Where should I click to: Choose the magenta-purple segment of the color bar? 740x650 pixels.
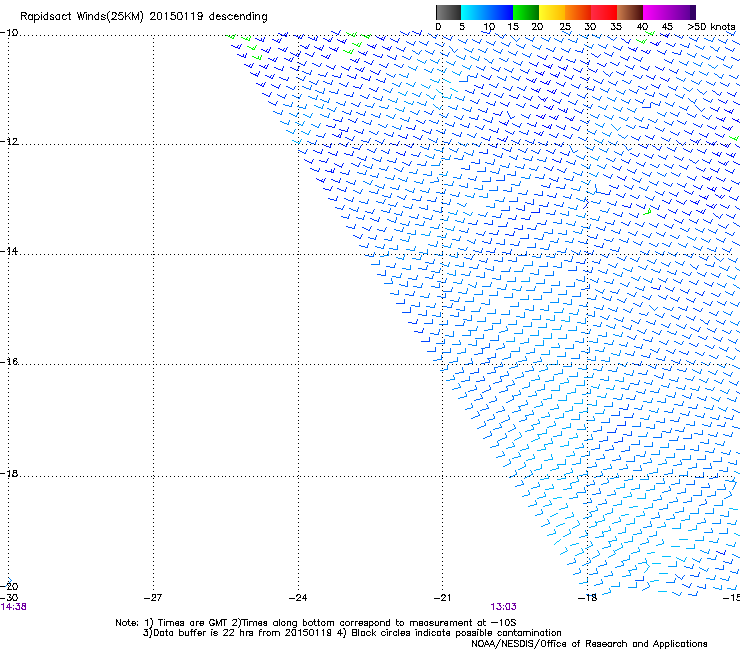669,12
